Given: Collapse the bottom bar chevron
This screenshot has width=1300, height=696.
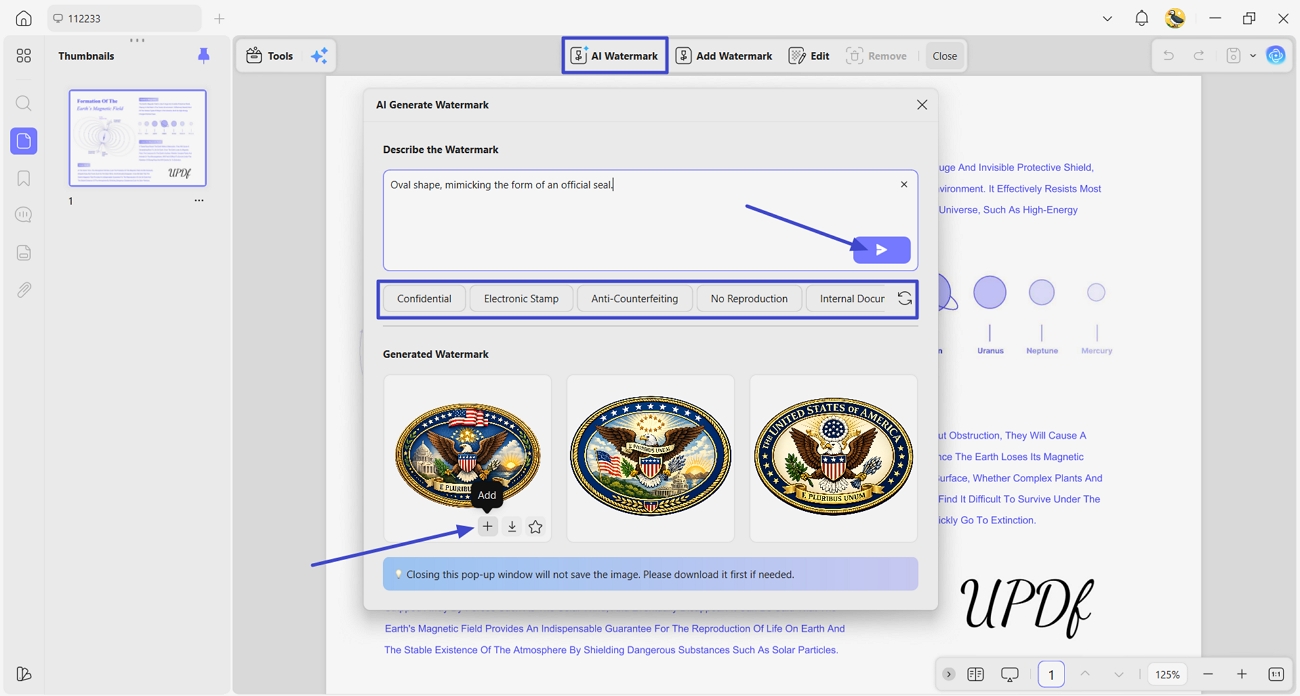Looking at the screenshot, I should pyautogui.click(x=949, y=674).
